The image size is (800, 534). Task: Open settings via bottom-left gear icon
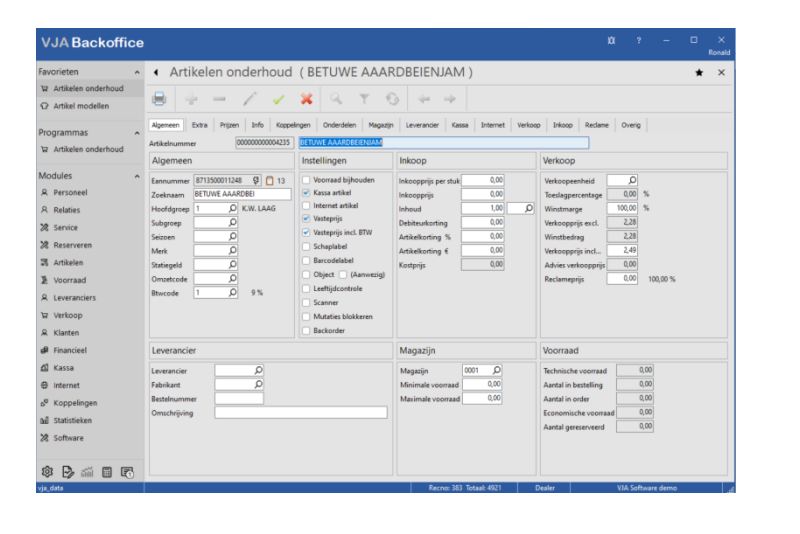point(46,471)
